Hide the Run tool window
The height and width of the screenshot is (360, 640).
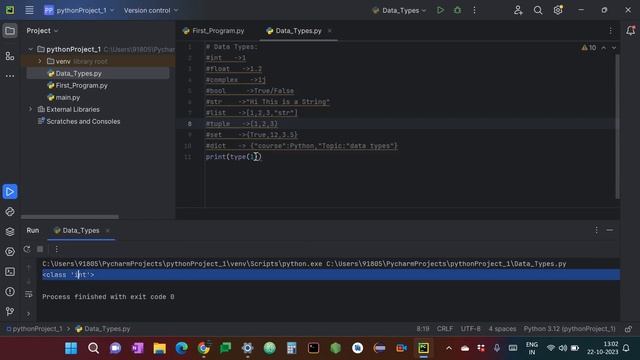pyautogui.click(x=610, y=231)
